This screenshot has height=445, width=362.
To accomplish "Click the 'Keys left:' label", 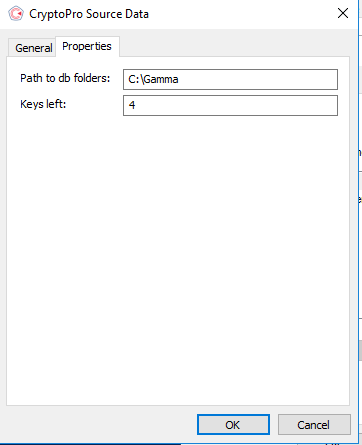I will (x=43, y=104).
